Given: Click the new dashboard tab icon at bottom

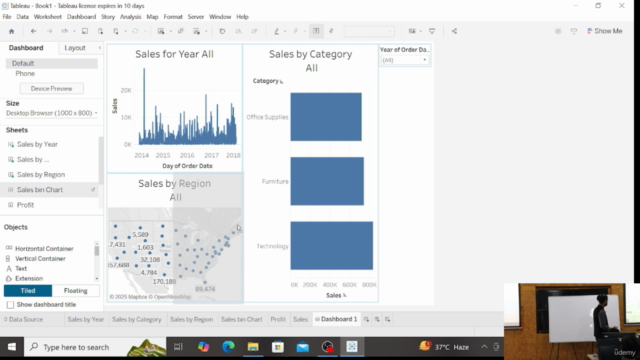Looking at the screenshot, I should click(x=377, y=319).
